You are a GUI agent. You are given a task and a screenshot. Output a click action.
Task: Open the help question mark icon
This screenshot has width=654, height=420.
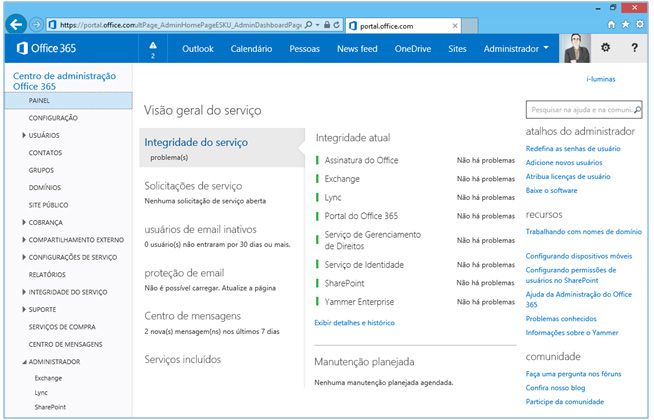[x=634, y=48]
